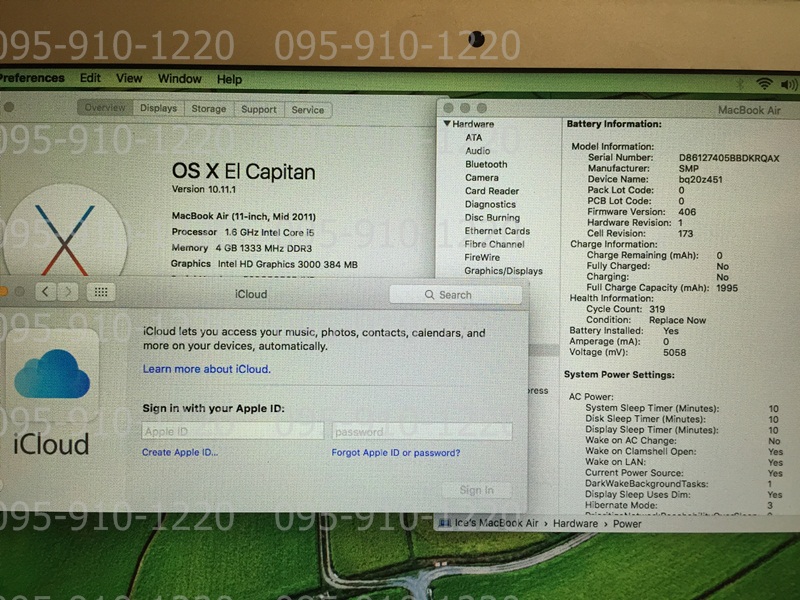Select Audio in hardware list
Screen dimensions: 800x600
[x=478, y=151]
